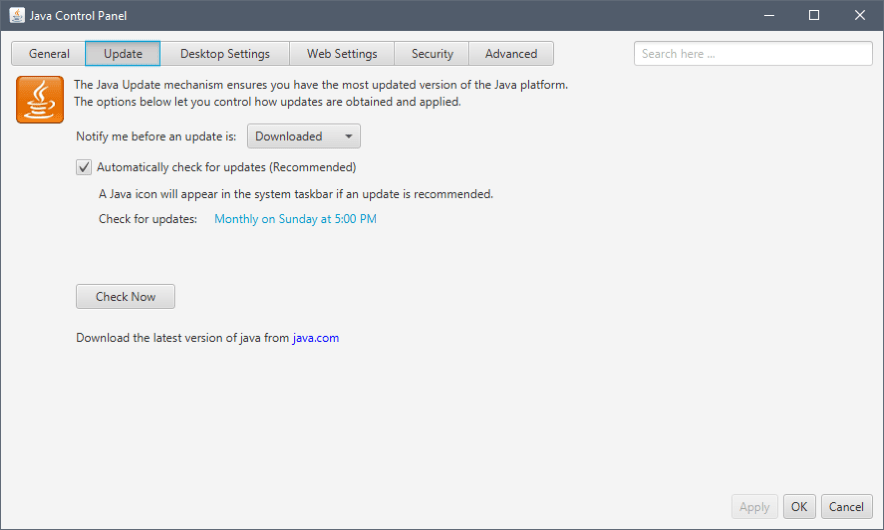884x530 pixels.
Task: Maximize the Java Control Panel window
Action: 814,15
